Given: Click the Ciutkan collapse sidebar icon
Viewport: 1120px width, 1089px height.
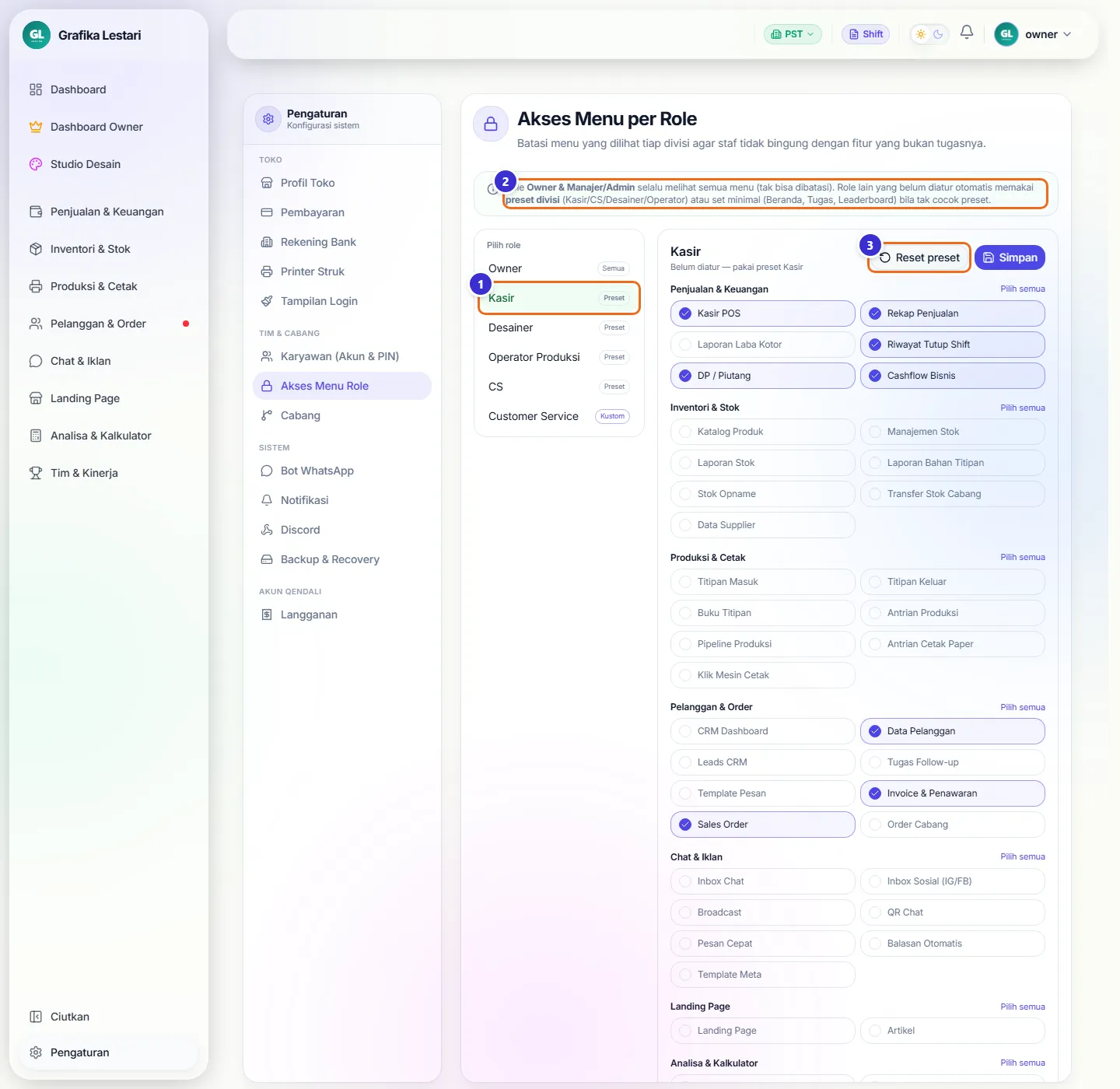Looking at the screenshot, I should click(x=36, y=1017).
